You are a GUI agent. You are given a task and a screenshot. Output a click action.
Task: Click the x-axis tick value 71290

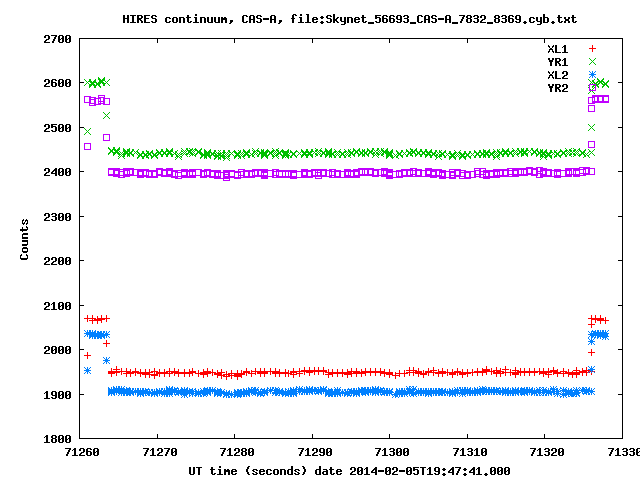pos(315,452)
